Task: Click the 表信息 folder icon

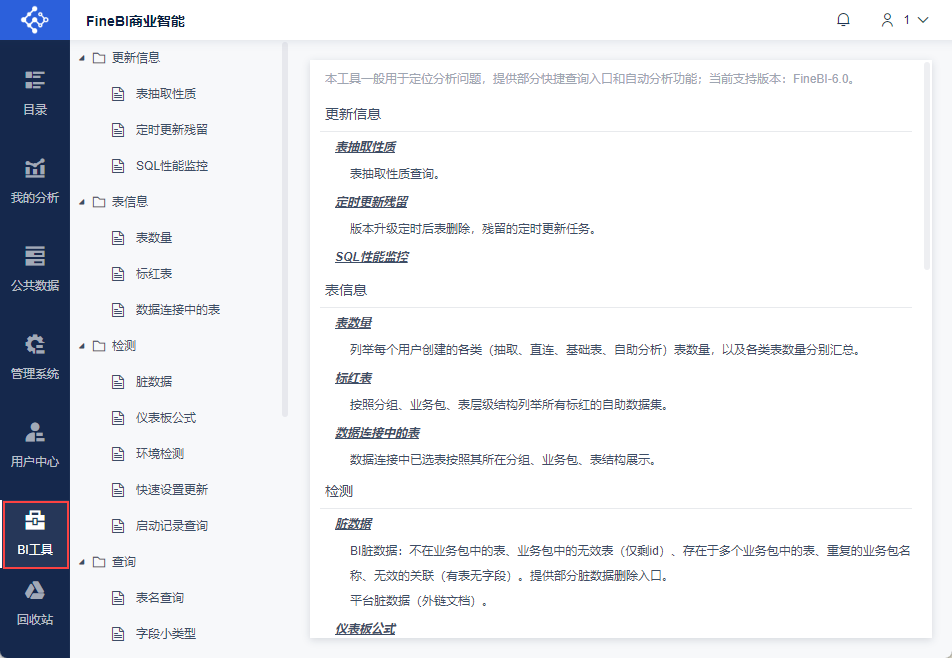Action: (x=99, y=202)
